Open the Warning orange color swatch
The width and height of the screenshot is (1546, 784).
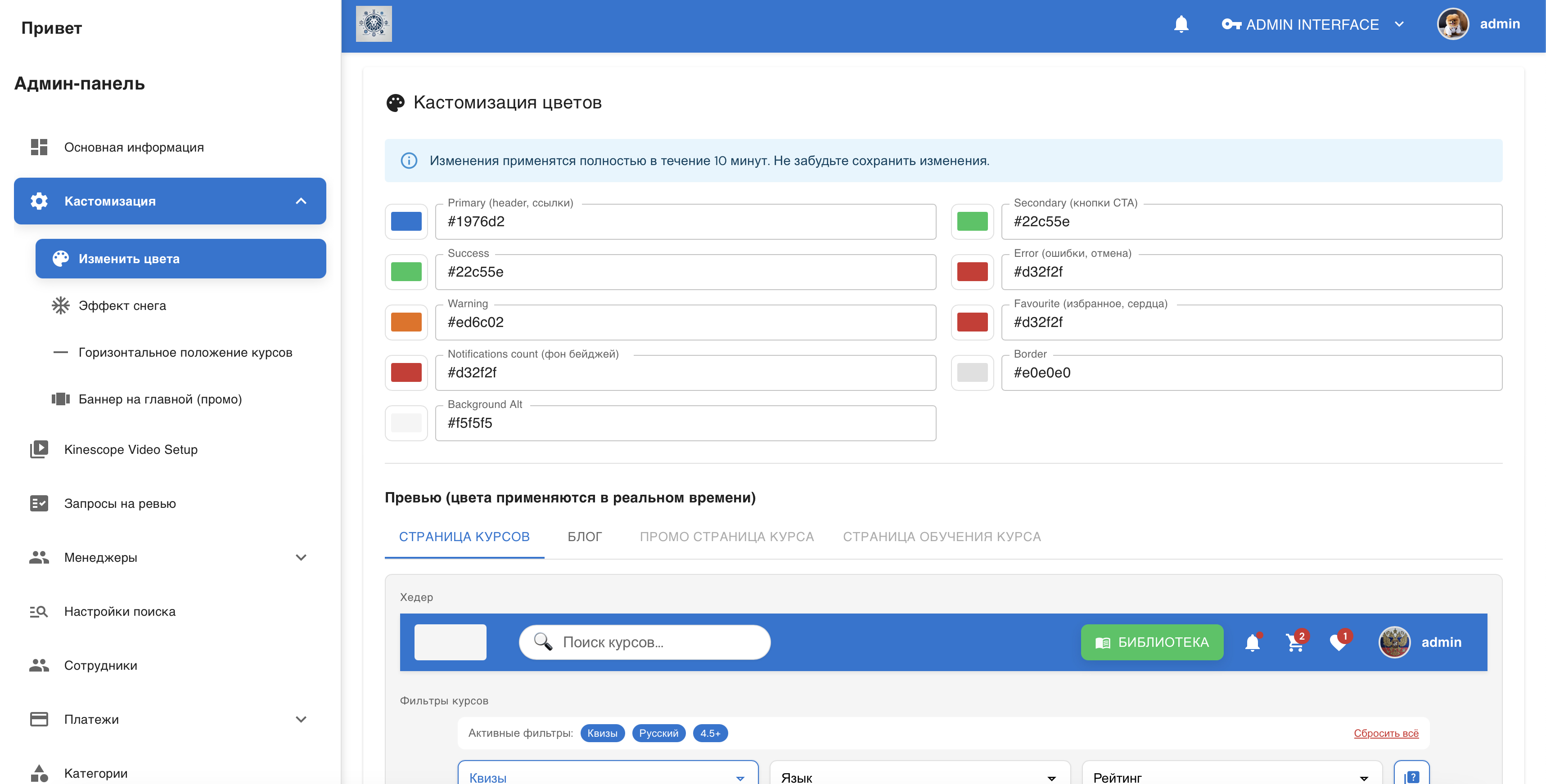coord(406,322)
